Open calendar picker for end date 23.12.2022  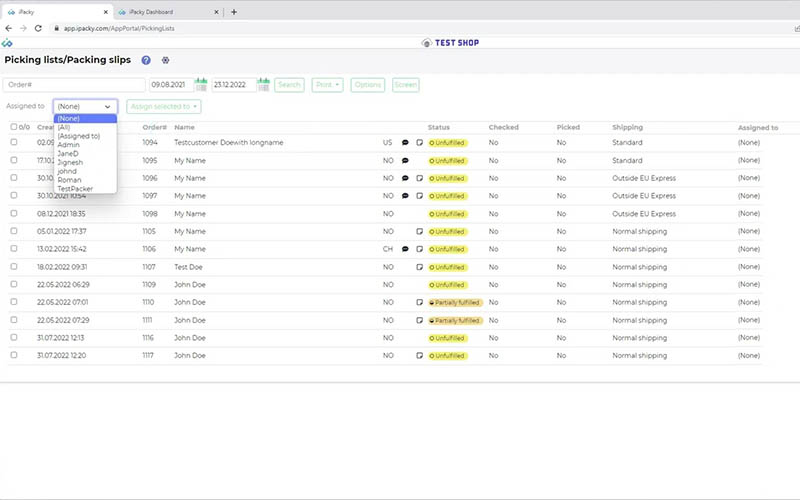coord(263,85)
